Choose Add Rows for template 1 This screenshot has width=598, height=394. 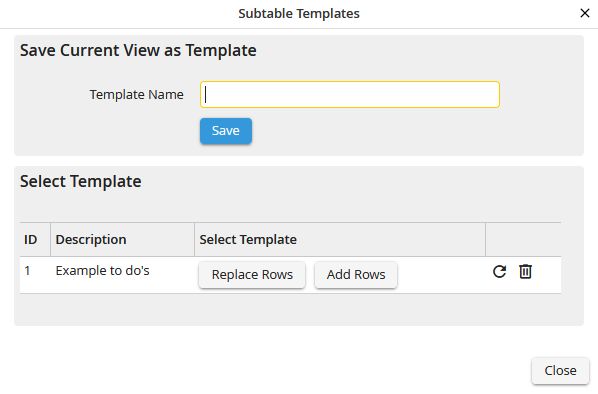[x=356, y=275]
